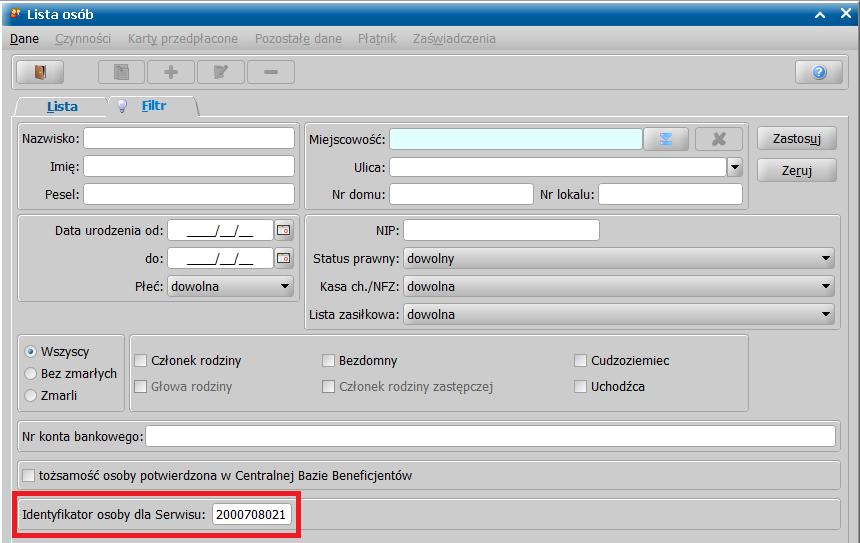Image resolution: width=860 pixels, height=543 pixels.
Task: Check the Cudzoziemiec checkbox
Action: point(580,360)
